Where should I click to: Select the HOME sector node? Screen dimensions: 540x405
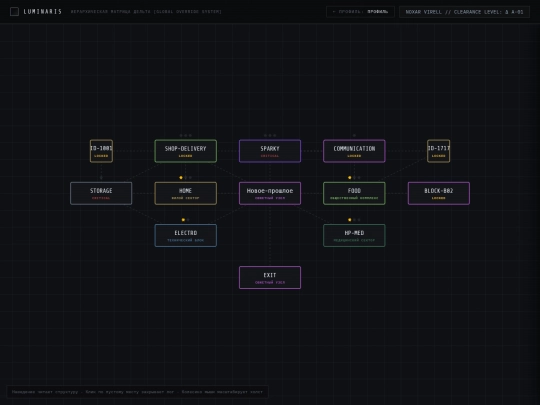(x=186, y=193)
